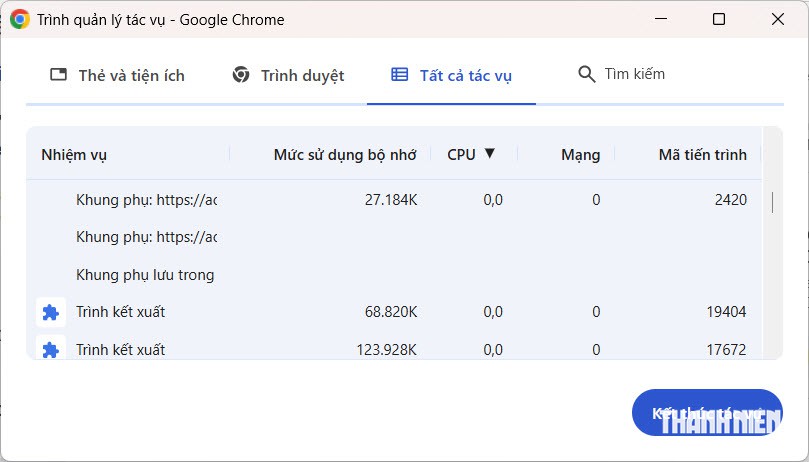Select the Trình kết xuất row with 68.820K

pos(394,312)
